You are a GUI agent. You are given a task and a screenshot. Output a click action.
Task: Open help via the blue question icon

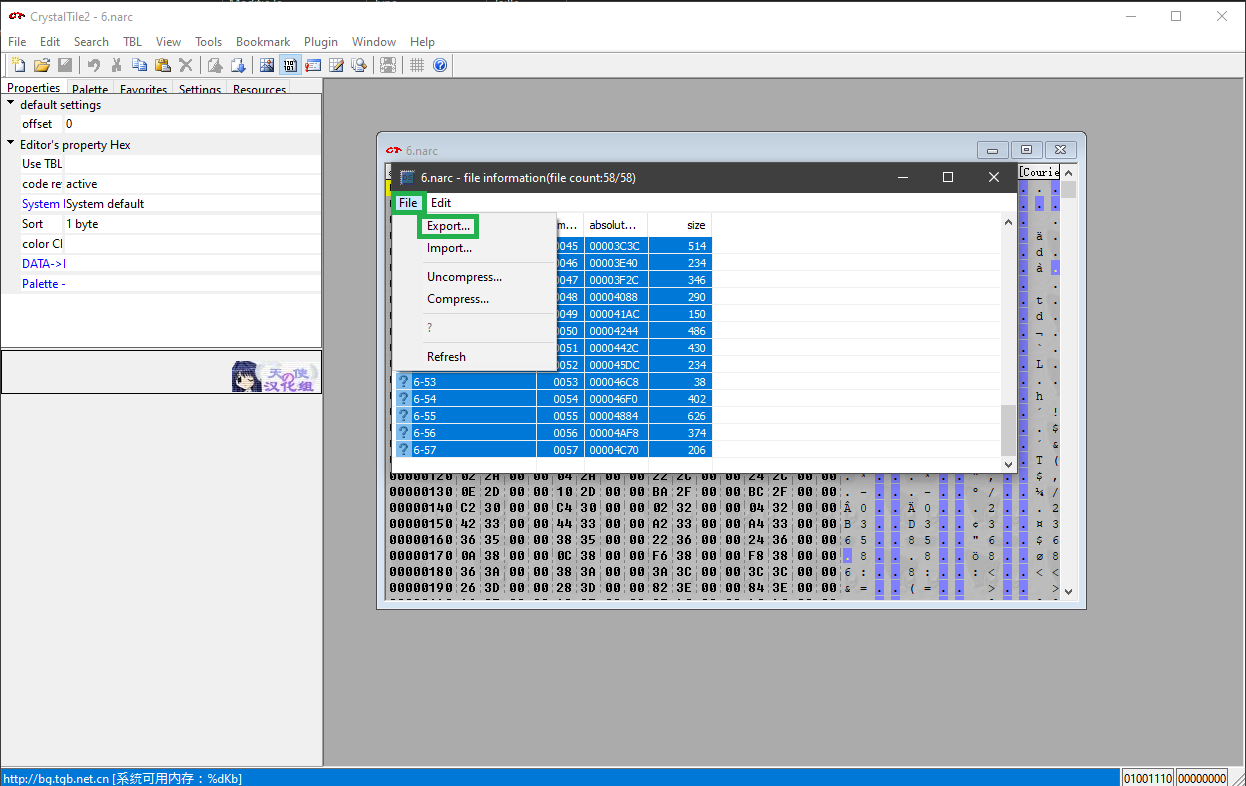(440, 66)
